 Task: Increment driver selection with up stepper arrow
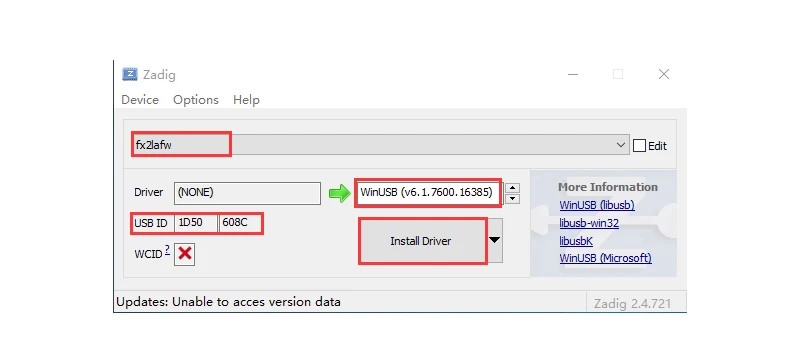click(512, 188)
